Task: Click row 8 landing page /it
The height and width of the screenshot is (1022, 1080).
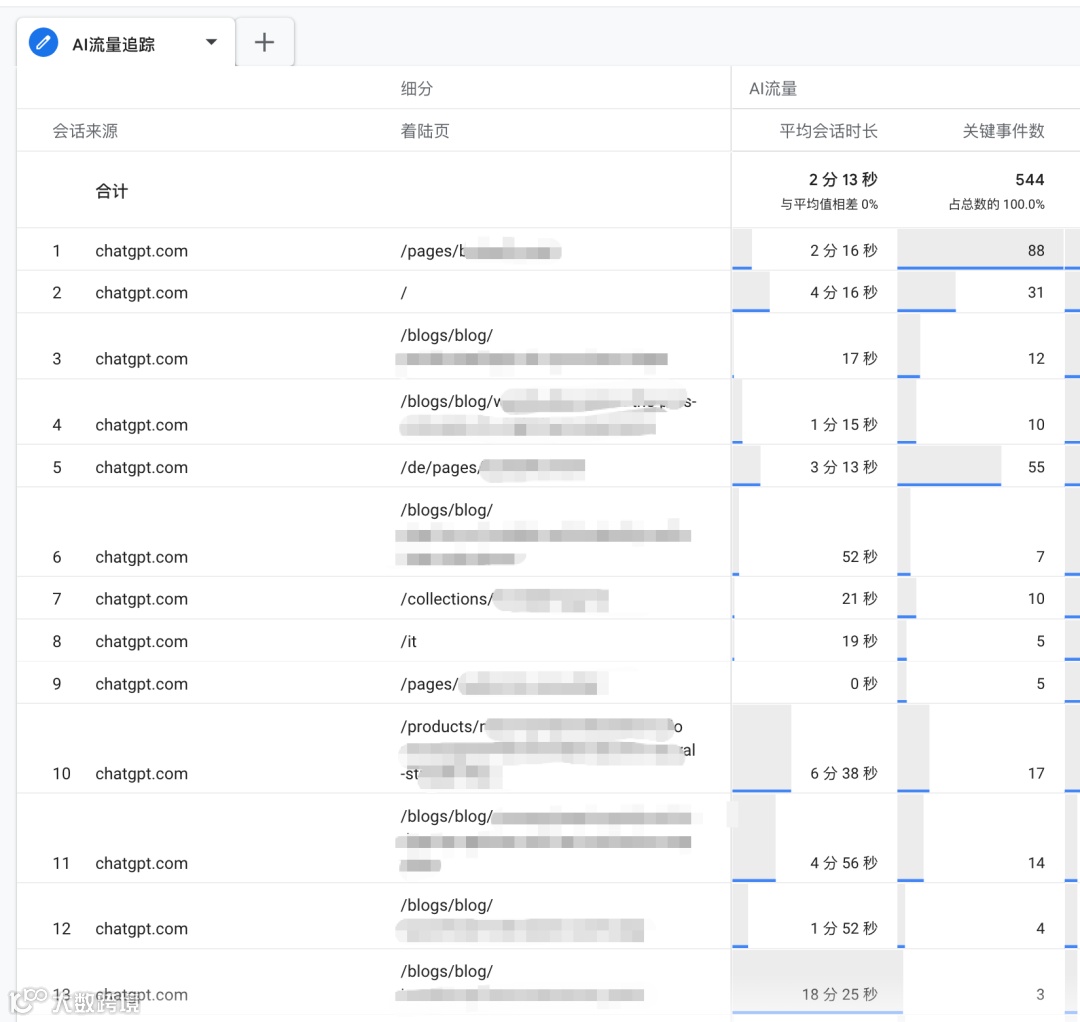Action: tap(408, 642)
